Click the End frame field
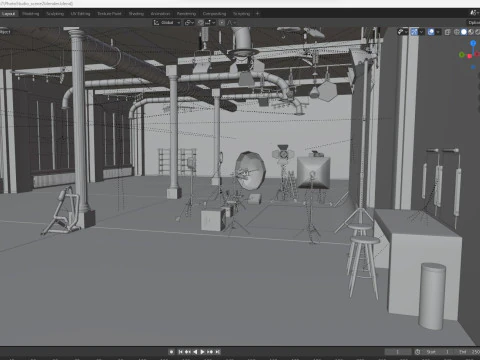 pyautogui.click(x=468, y=352)
